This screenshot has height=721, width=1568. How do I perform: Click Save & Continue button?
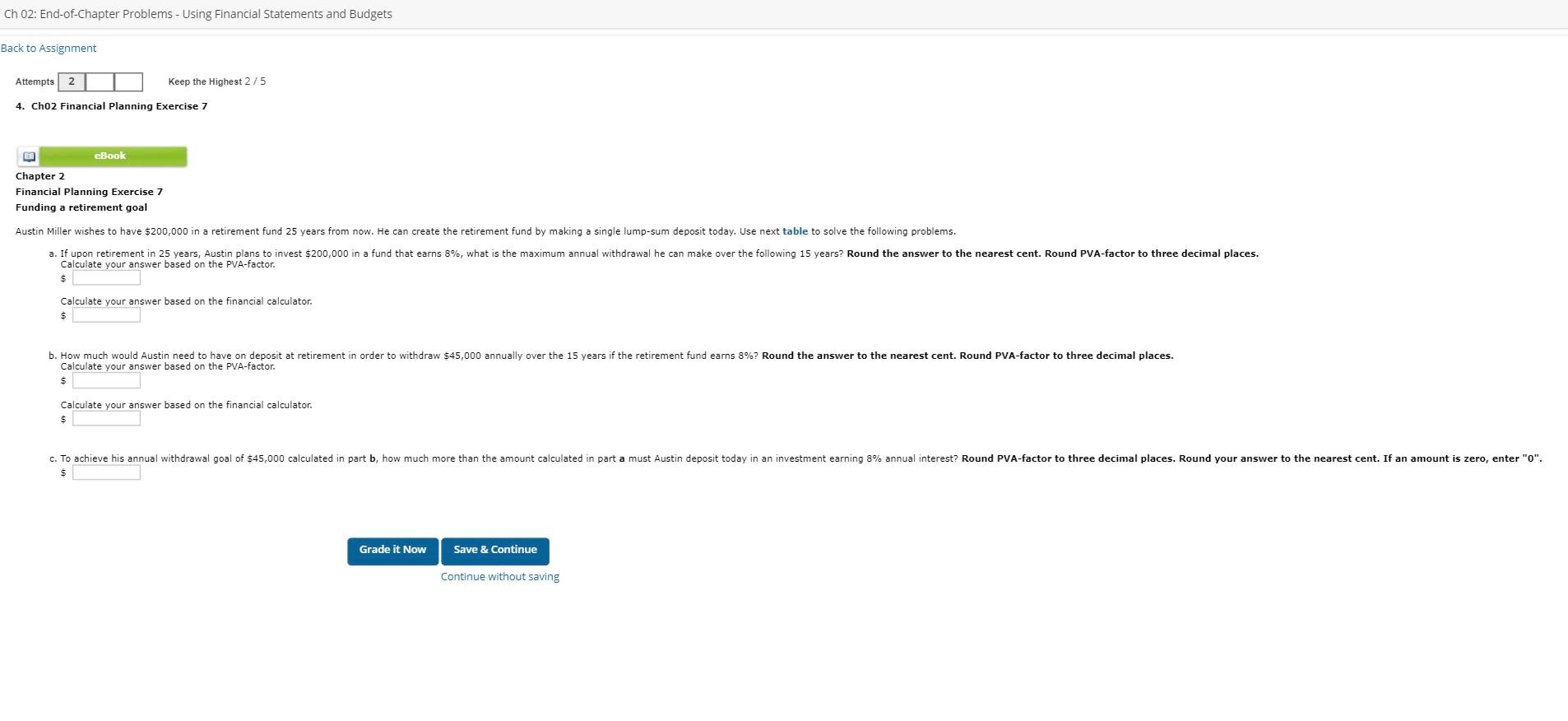pos(495,551)
